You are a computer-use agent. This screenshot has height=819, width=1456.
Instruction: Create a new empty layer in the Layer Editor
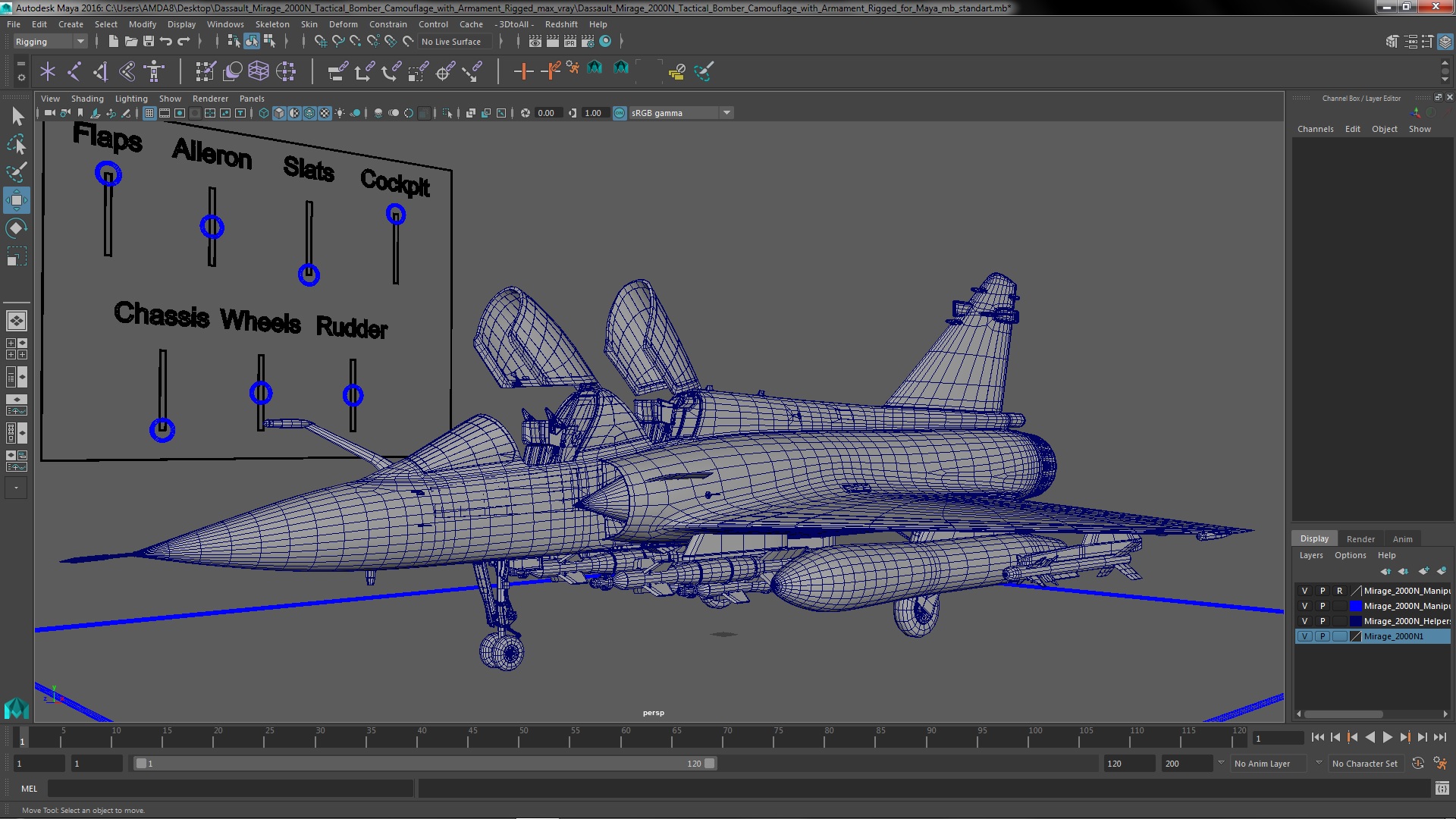(x=1423, y=571)
